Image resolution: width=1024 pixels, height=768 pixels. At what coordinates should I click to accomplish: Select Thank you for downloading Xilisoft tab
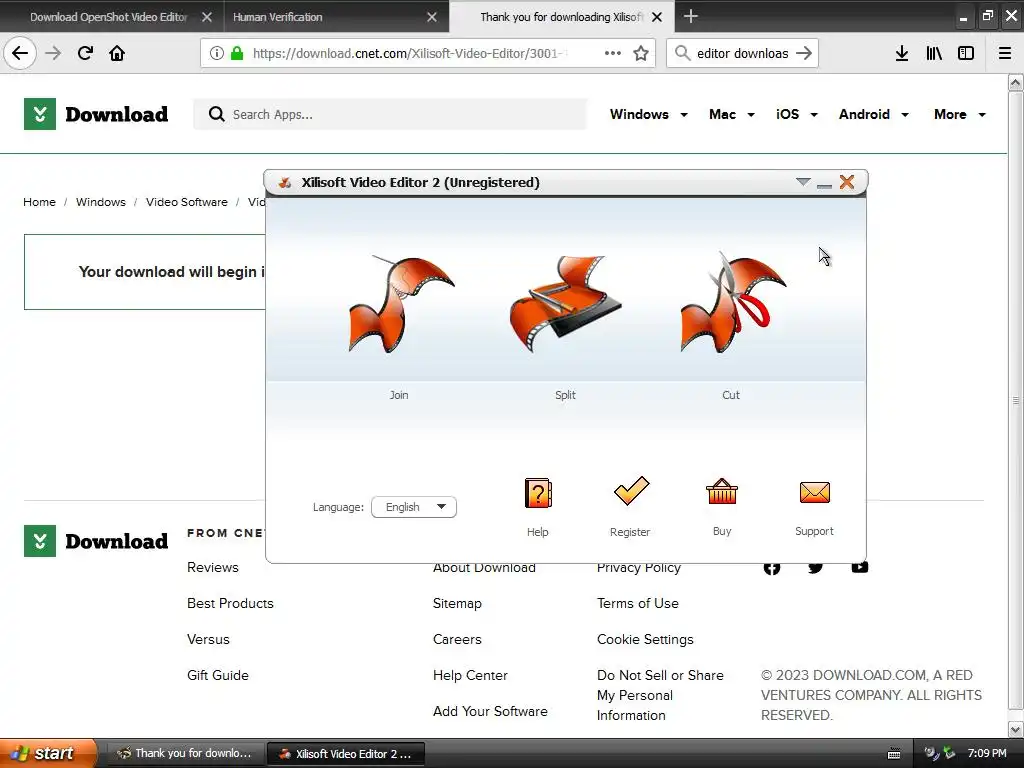[561, 16]
